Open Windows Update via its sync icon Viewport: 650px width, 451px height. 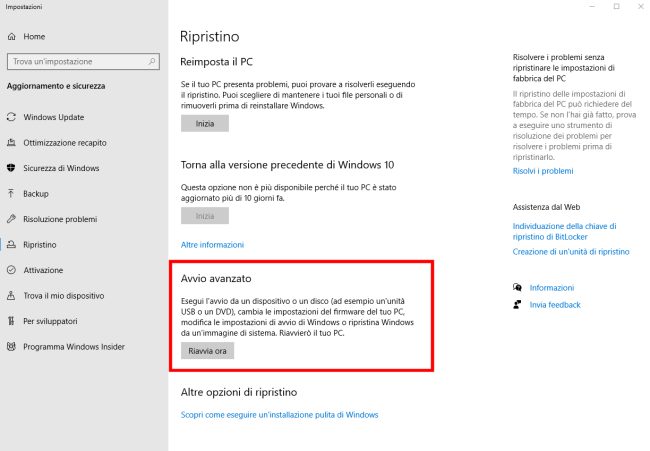pyautogui.click(x=12, y=117)
